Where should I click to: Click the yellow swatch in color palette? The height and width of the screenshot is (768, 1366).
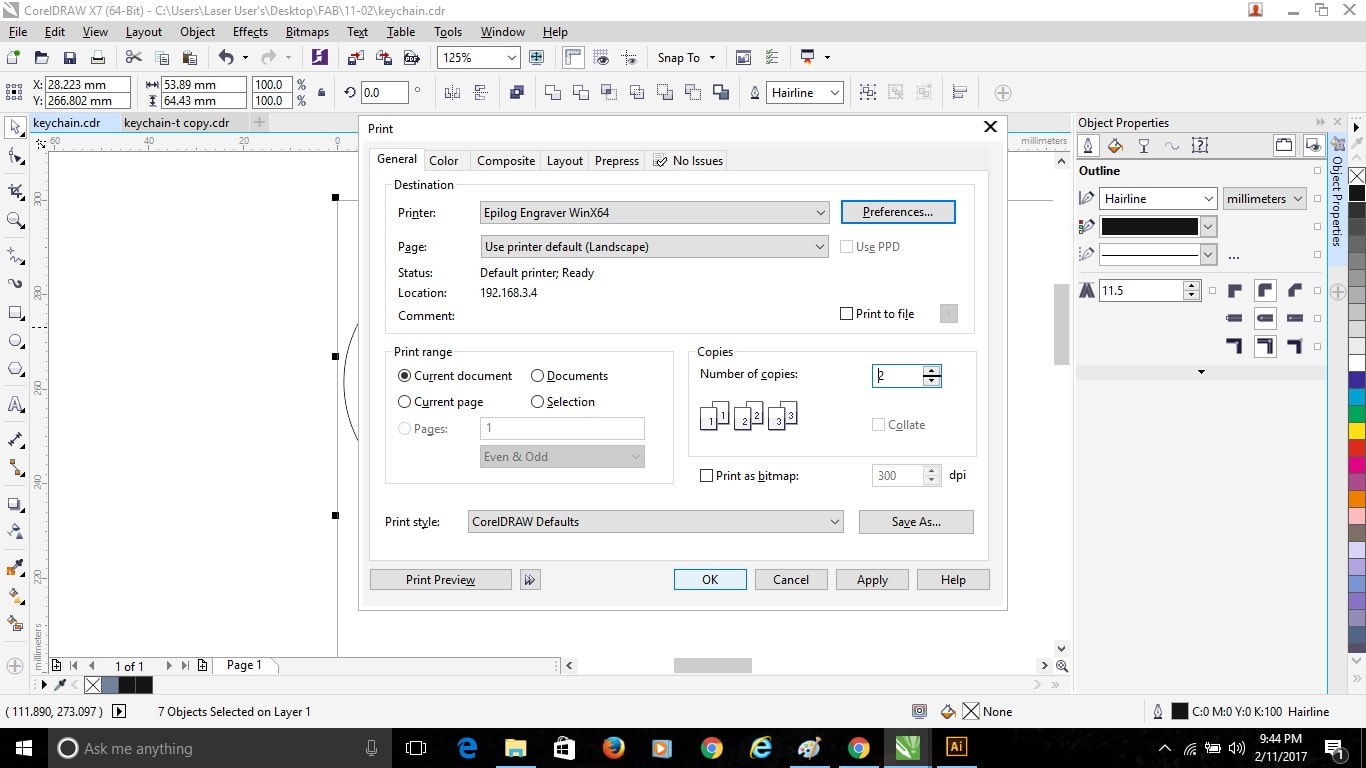1357,431
